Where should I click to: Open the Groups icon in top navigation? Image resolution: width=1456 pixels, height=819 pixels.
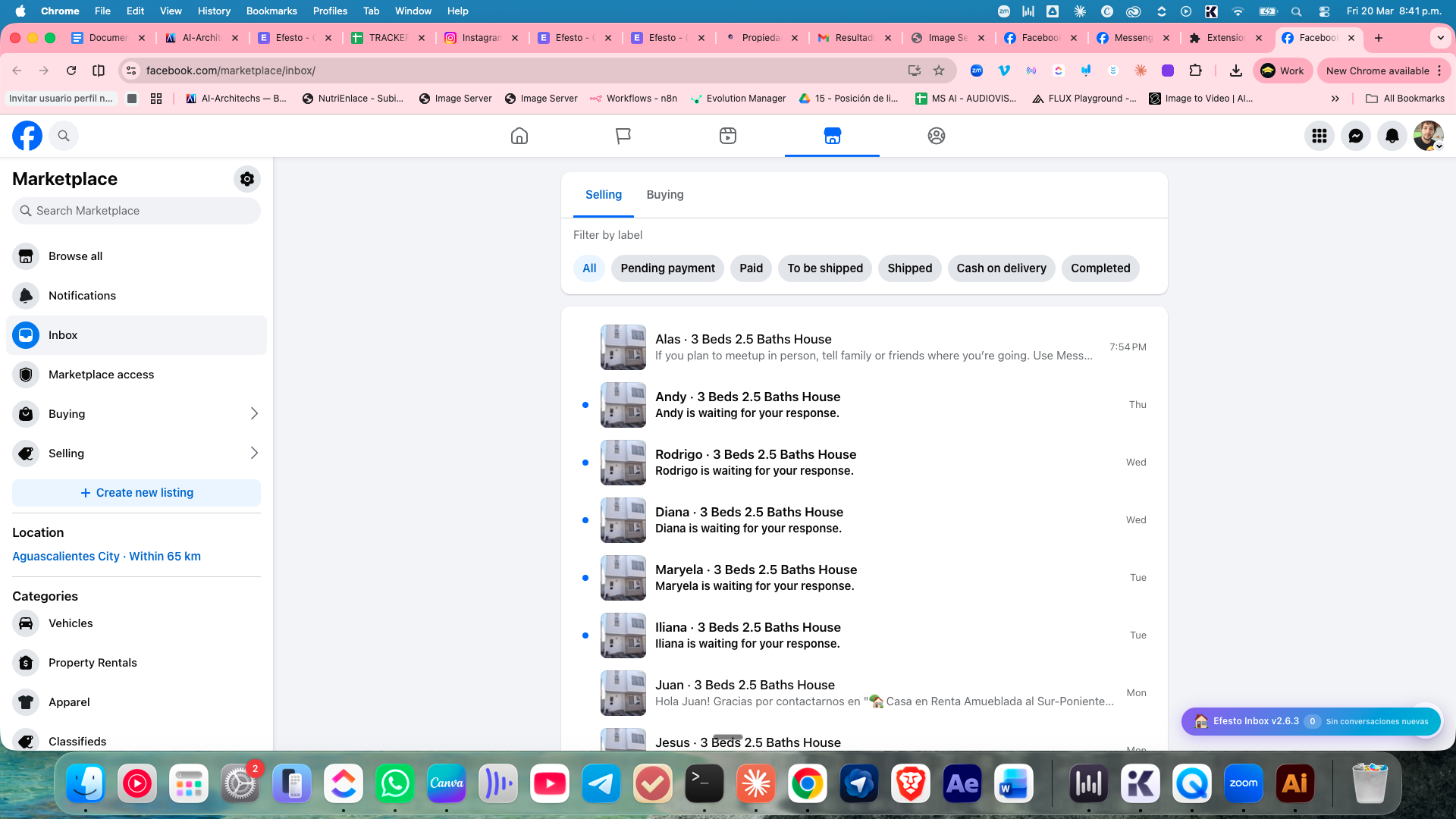[x=937, y=136]
